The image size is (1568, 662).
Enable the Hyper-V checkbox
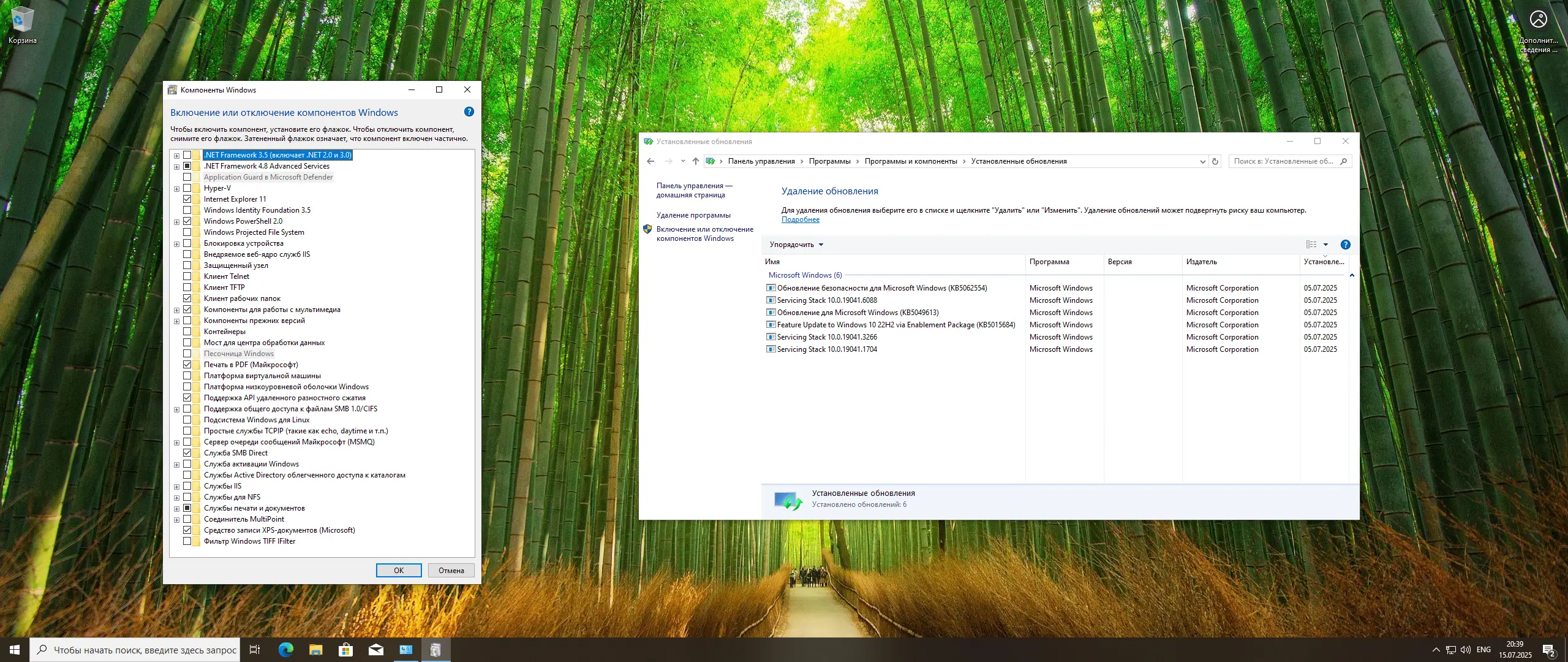[x=187, y=188]
